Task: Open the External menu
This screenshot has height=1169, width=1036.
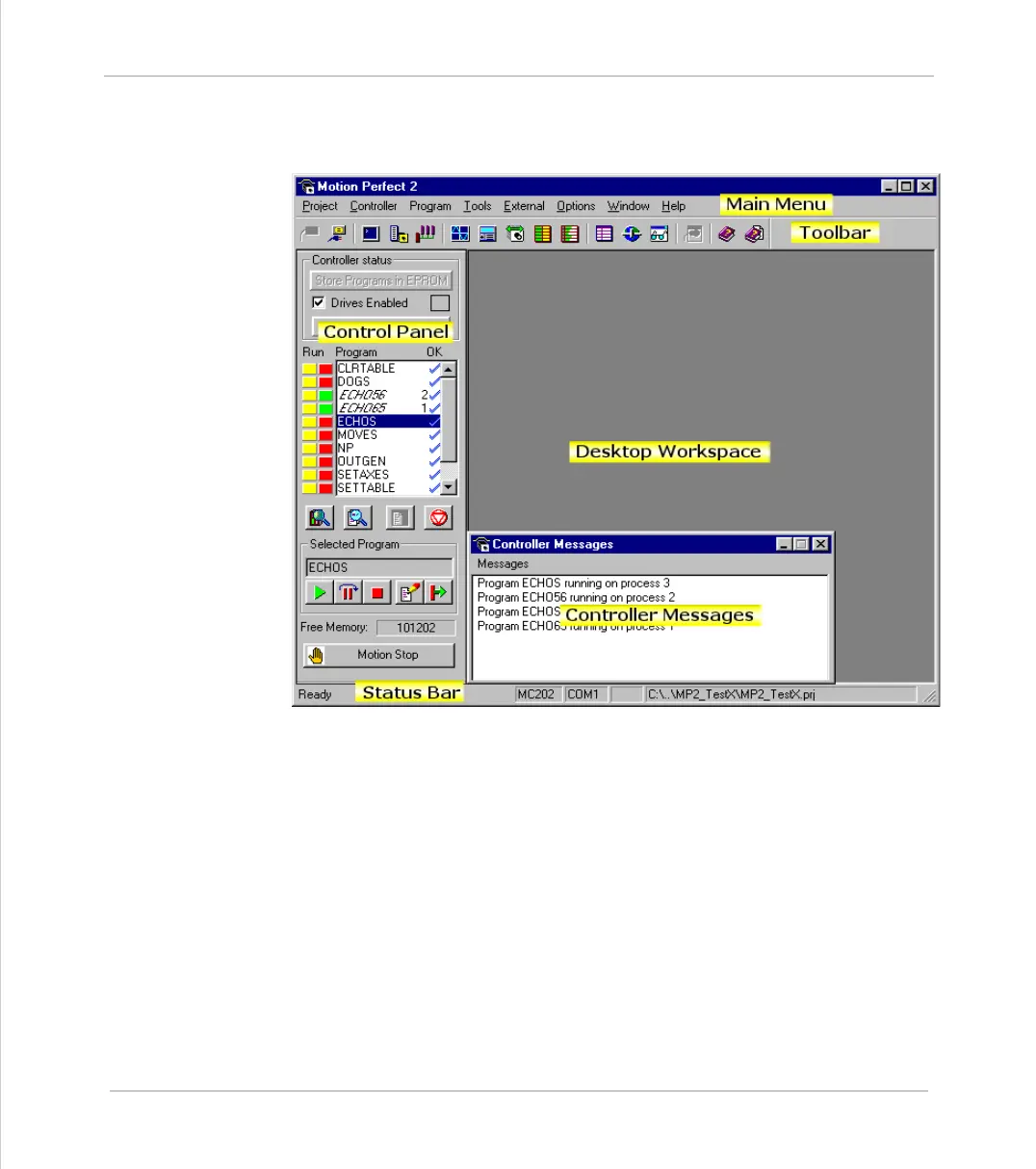Action: (524, 206)
